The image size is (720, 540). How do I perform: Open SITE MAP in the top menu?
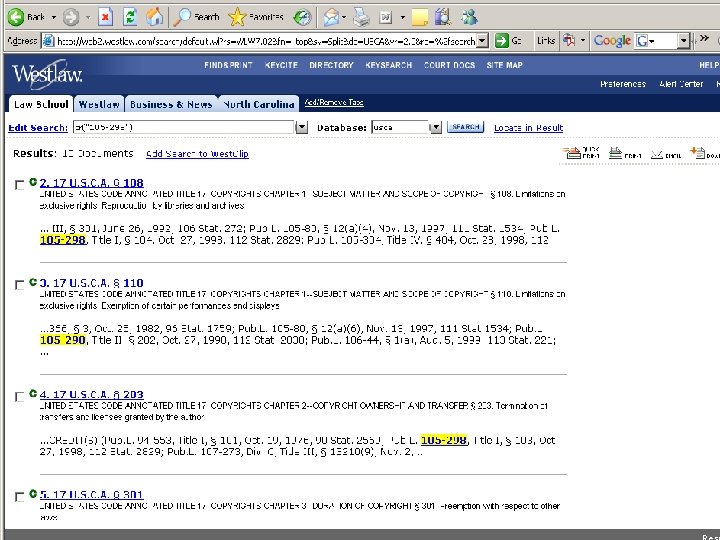[504, 65]
